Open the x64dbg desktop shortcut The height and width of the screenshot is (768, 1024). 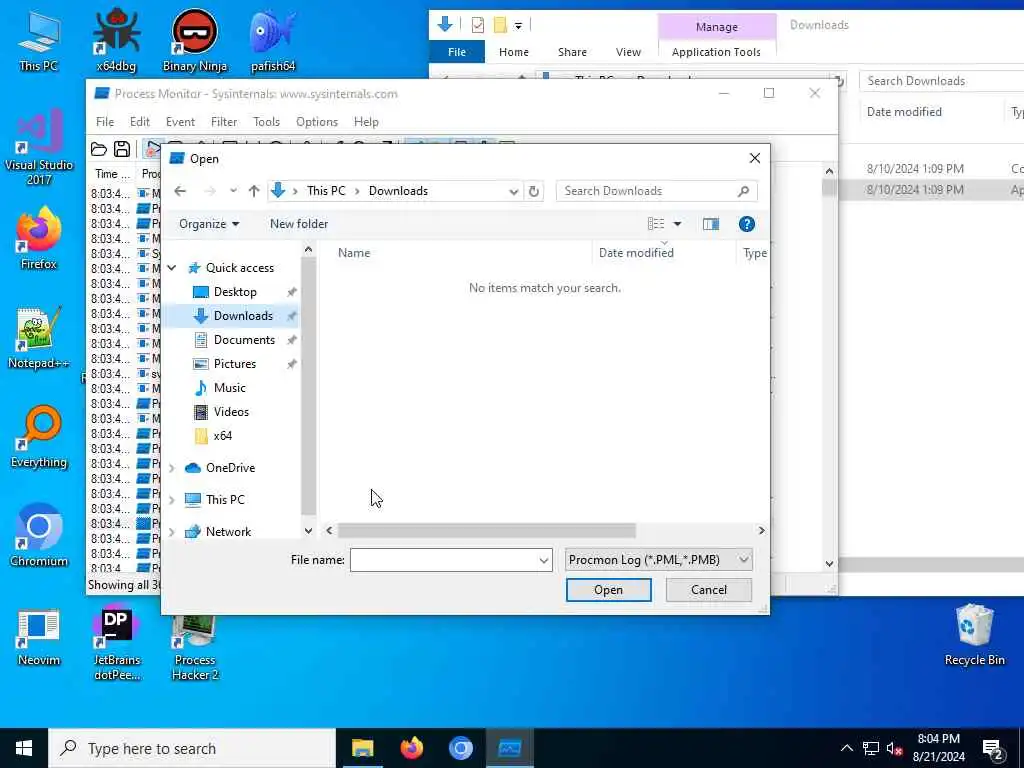[x=116, y=40]
